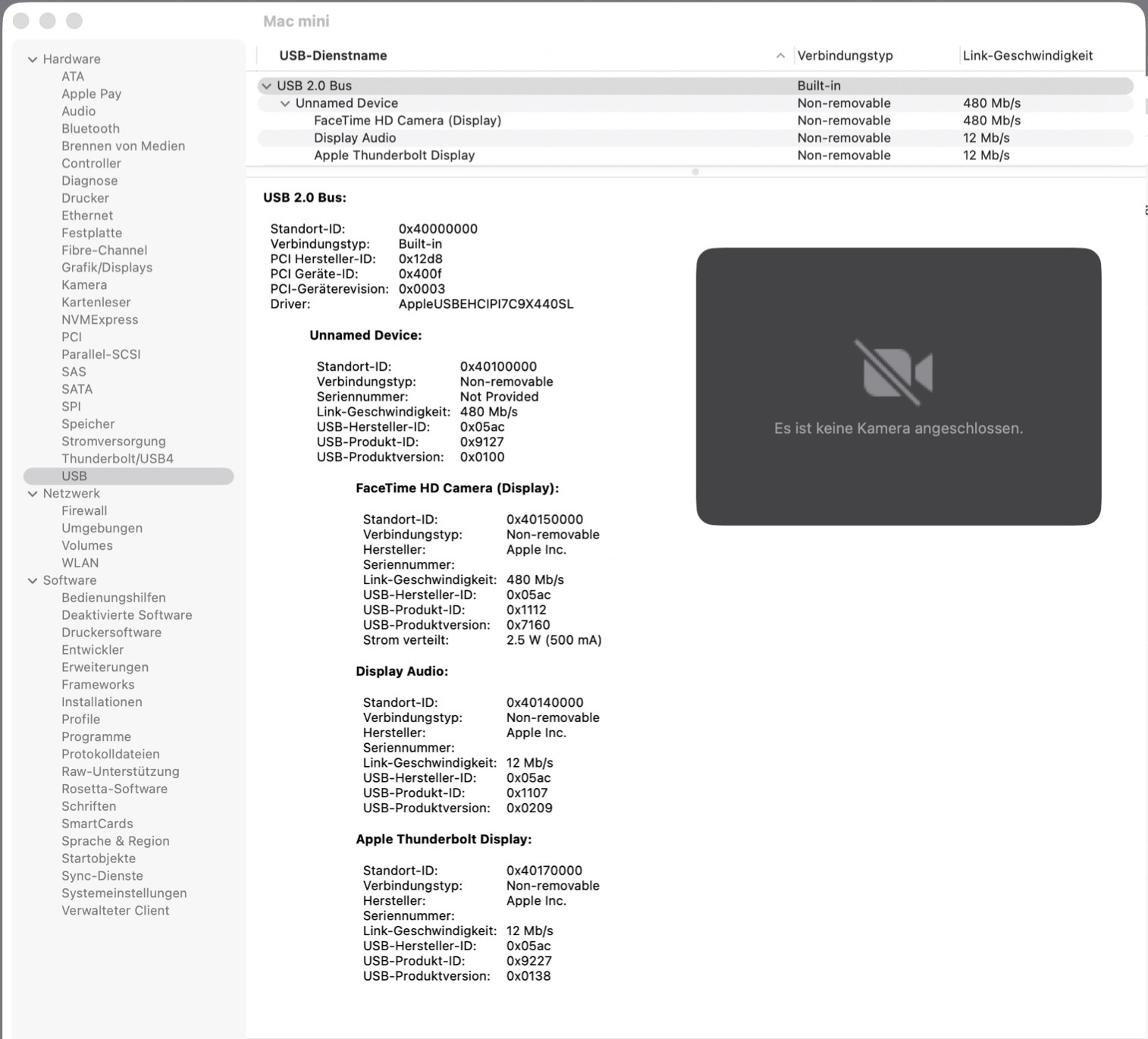
Task: Open the Bluetooth hardware section
Action: (90, 129)
